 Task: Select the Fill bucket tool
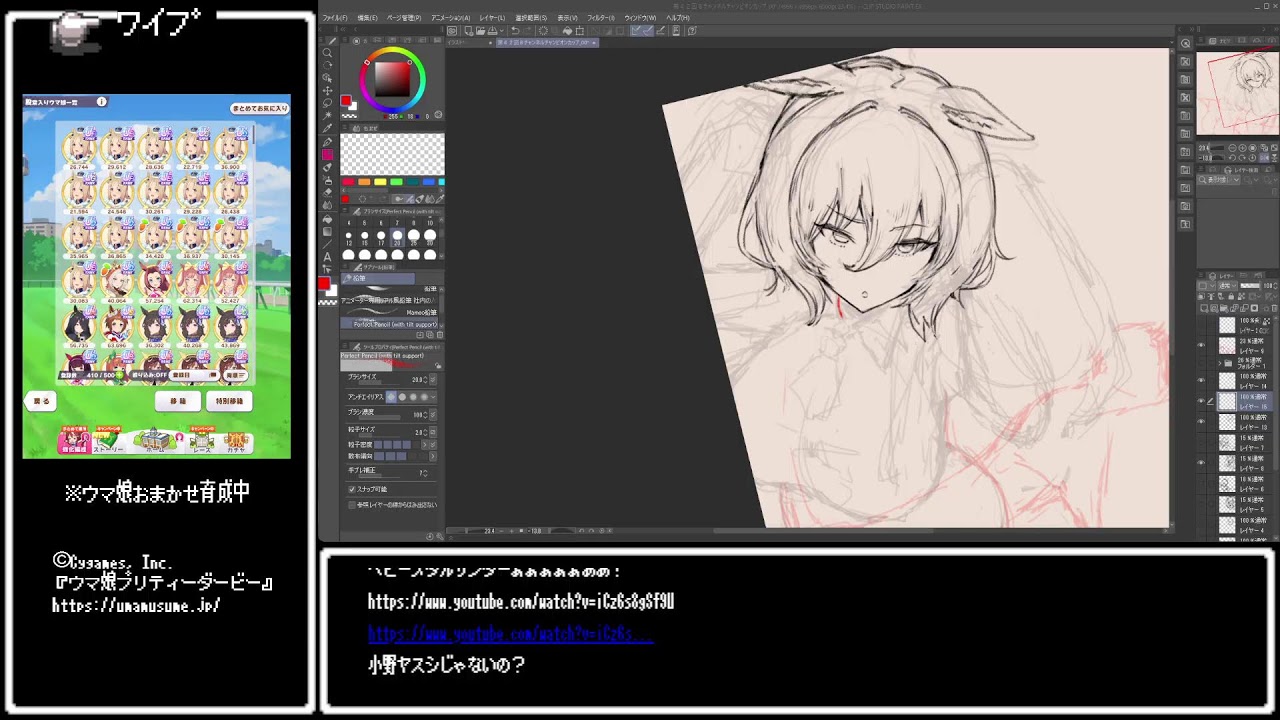(x=327, y=218)
